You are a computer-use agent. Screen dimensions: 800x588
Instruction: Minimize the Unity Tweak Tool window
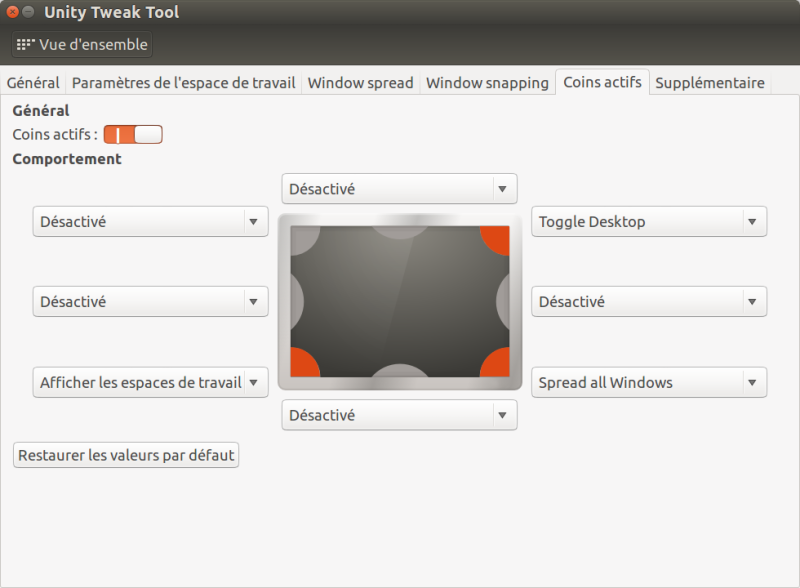[29, 12]
